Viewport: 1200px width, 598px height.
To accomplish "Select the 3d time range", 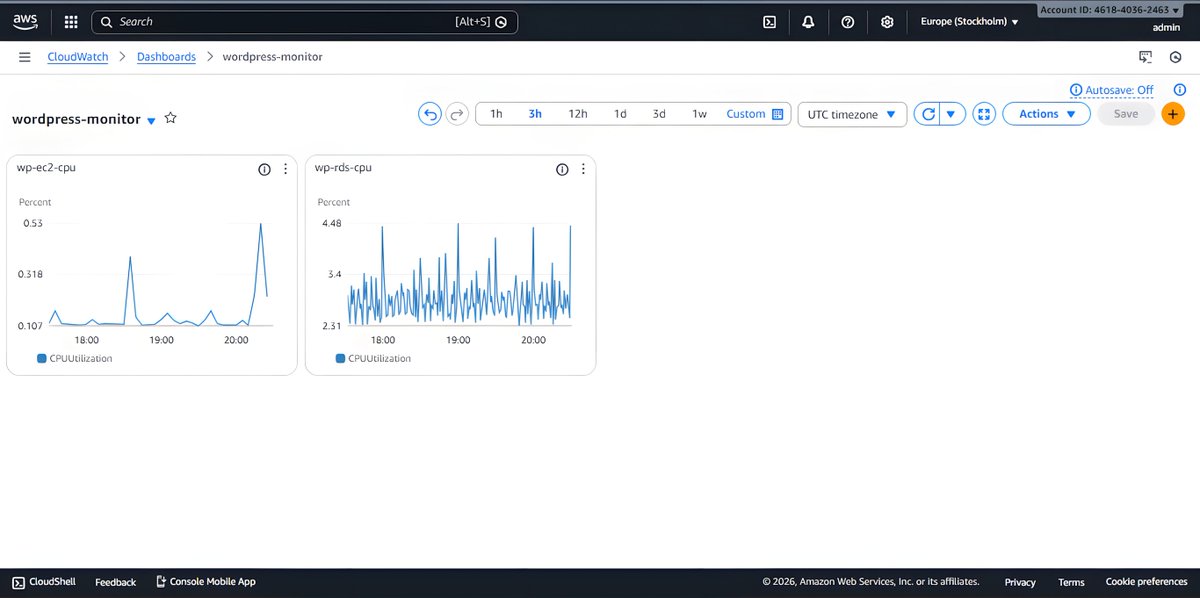I will point(659,114).
